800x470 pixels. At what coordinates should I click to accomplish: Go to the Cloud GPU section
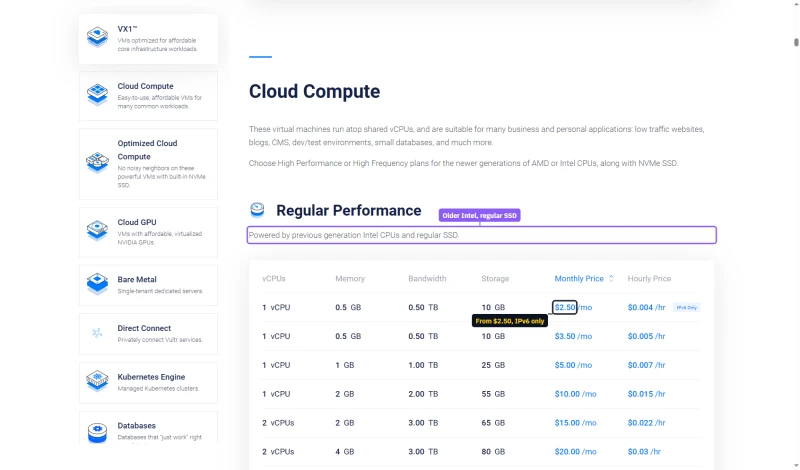coord(148,232)
